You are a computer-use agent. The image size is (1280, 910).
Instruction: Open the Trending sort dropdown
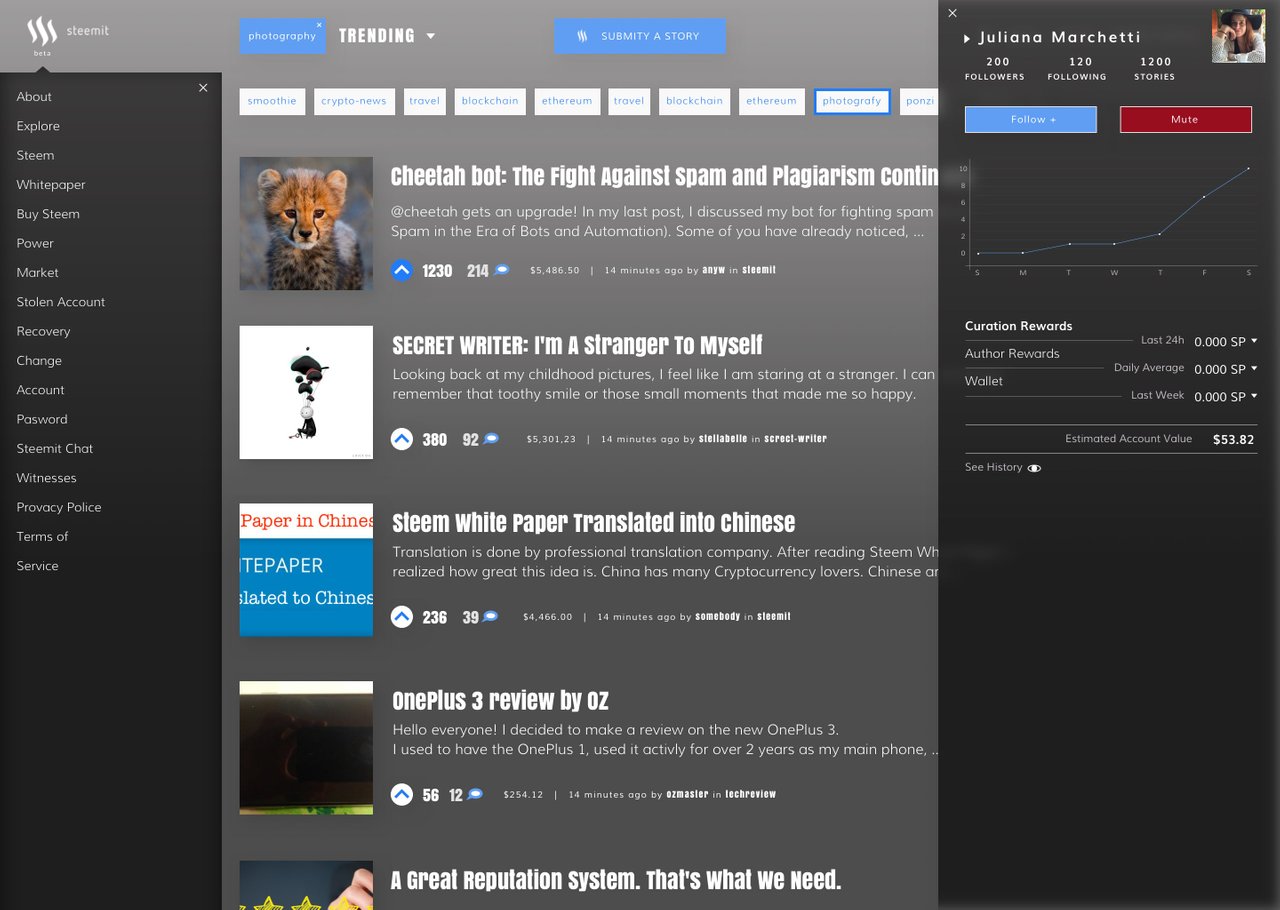[431, 36]
